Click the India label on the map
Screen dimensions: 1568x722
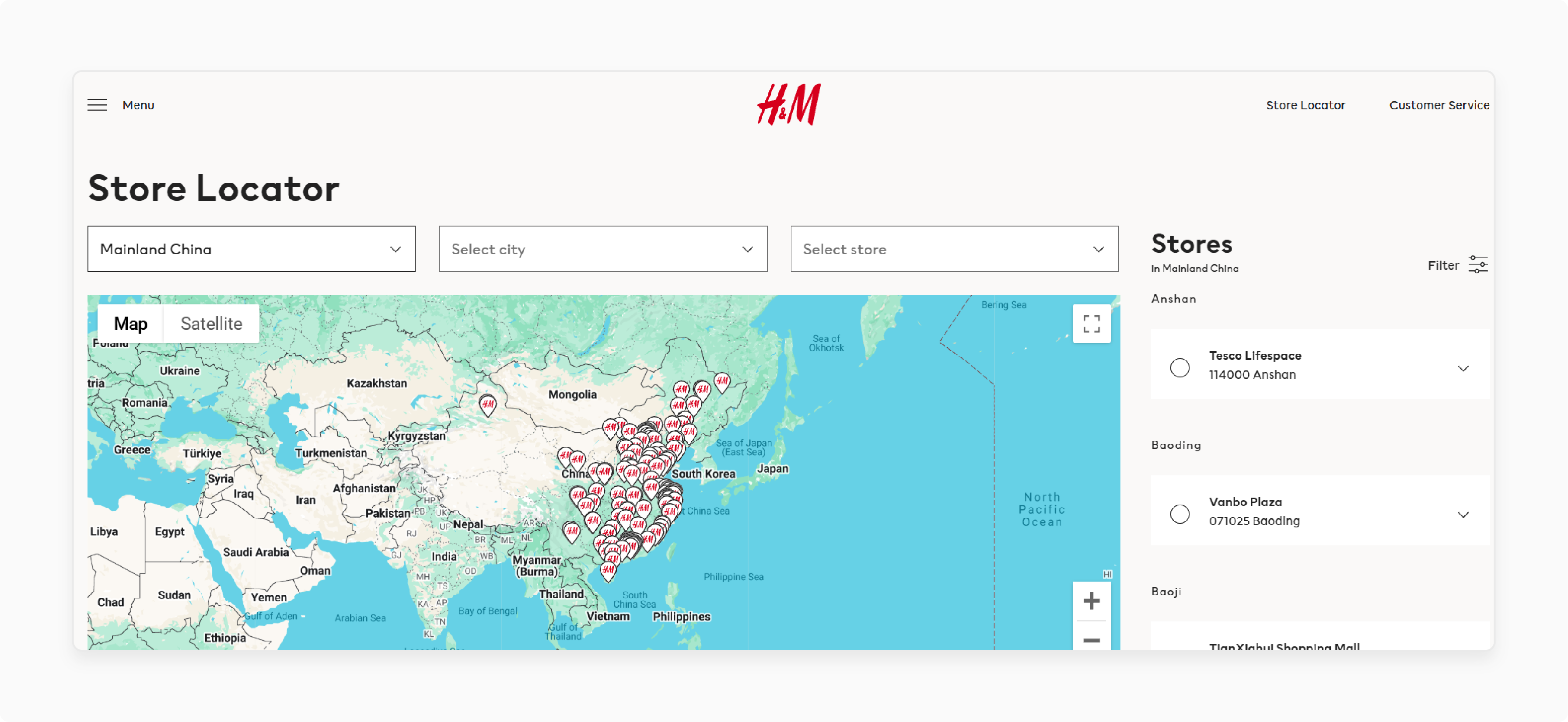(444, 557)
